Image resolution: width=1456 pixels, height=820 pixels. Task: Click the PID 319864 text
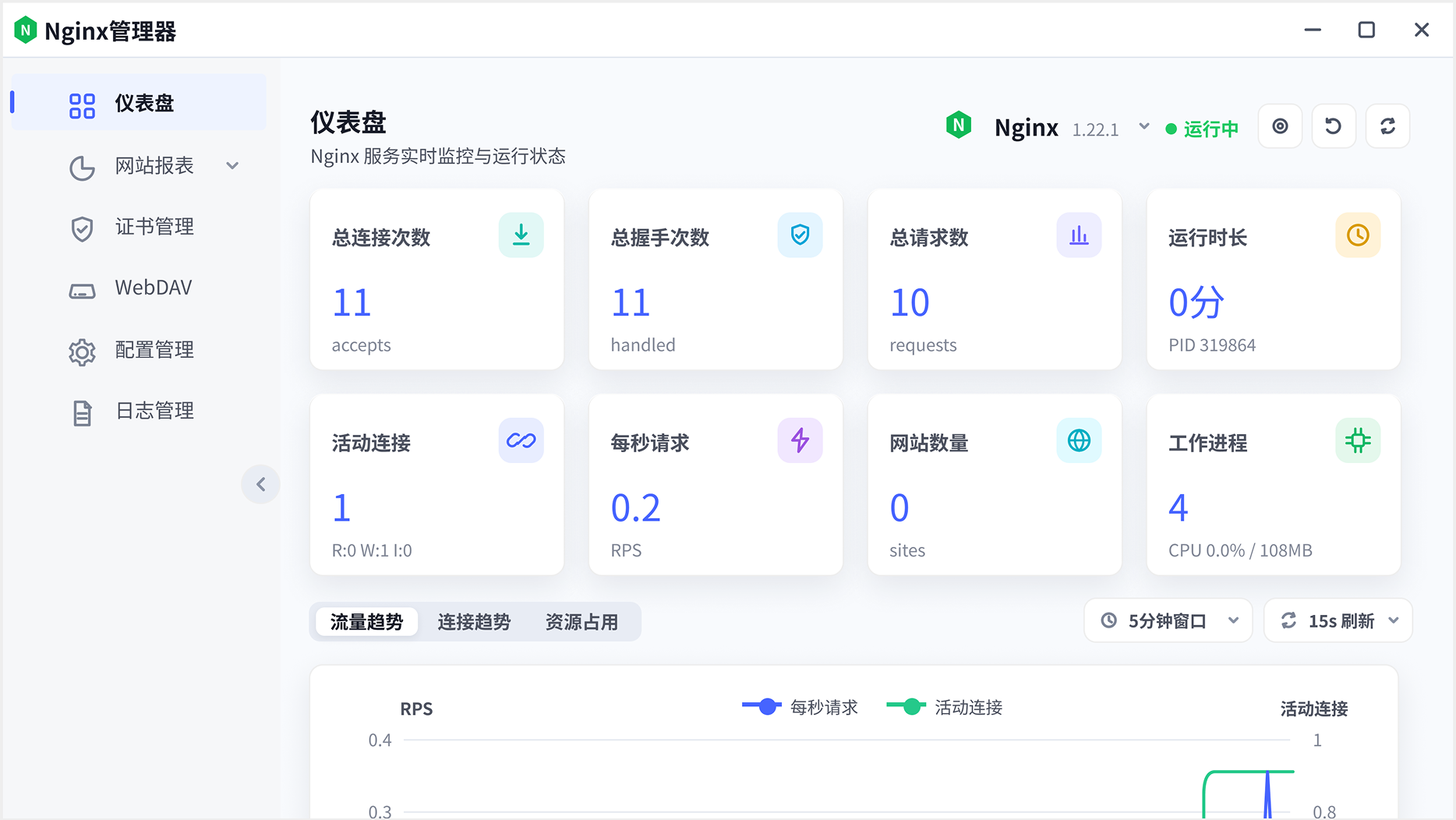[1212, 345]
